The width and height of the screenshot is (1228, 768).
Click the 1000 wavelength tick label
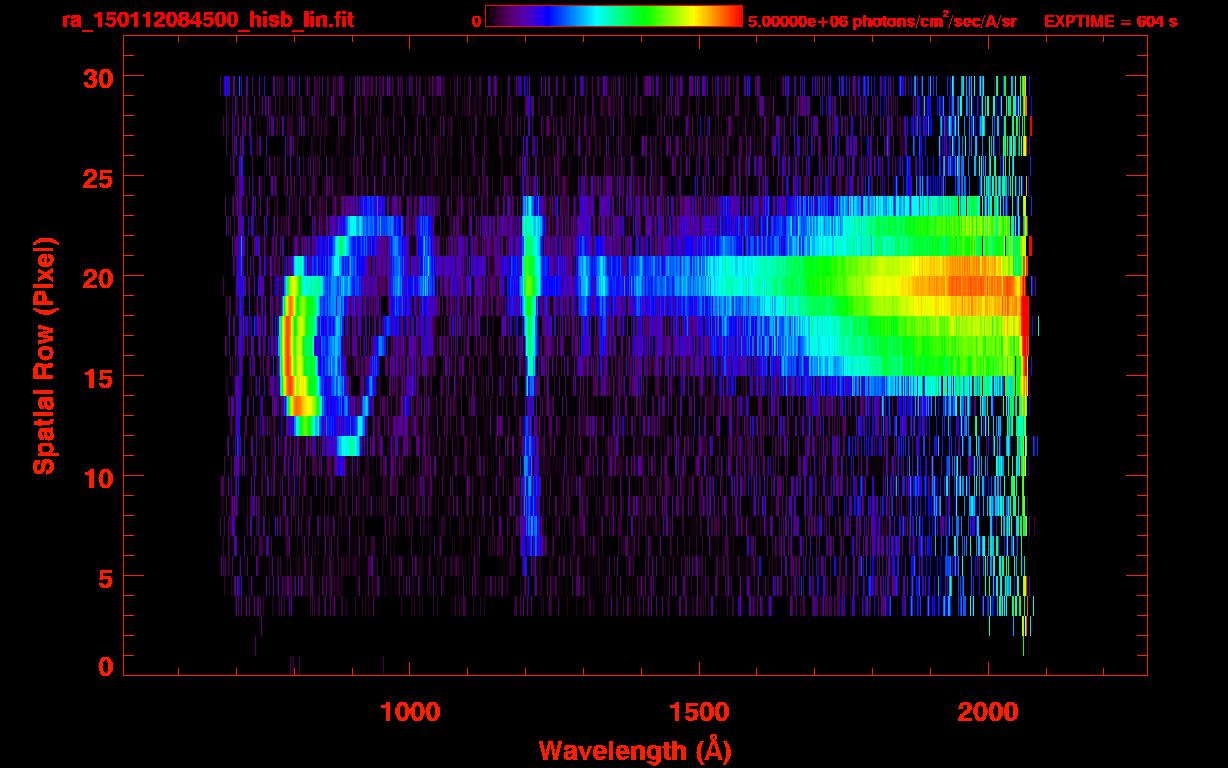tap(410, 713)
